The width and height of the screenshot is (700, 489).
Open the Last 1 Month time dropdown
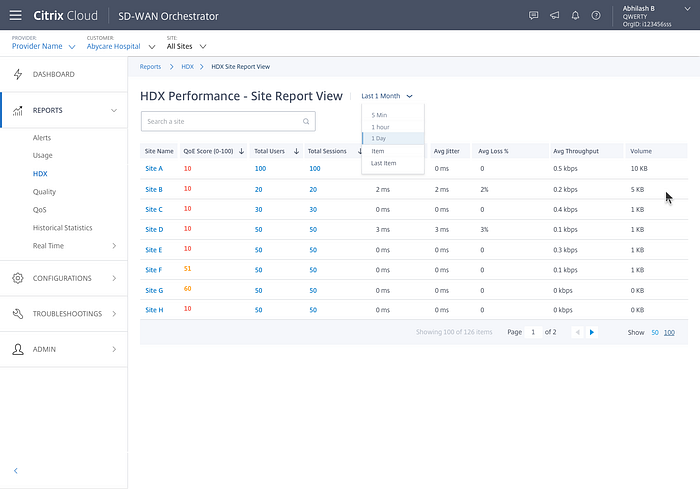pos(387,96)
